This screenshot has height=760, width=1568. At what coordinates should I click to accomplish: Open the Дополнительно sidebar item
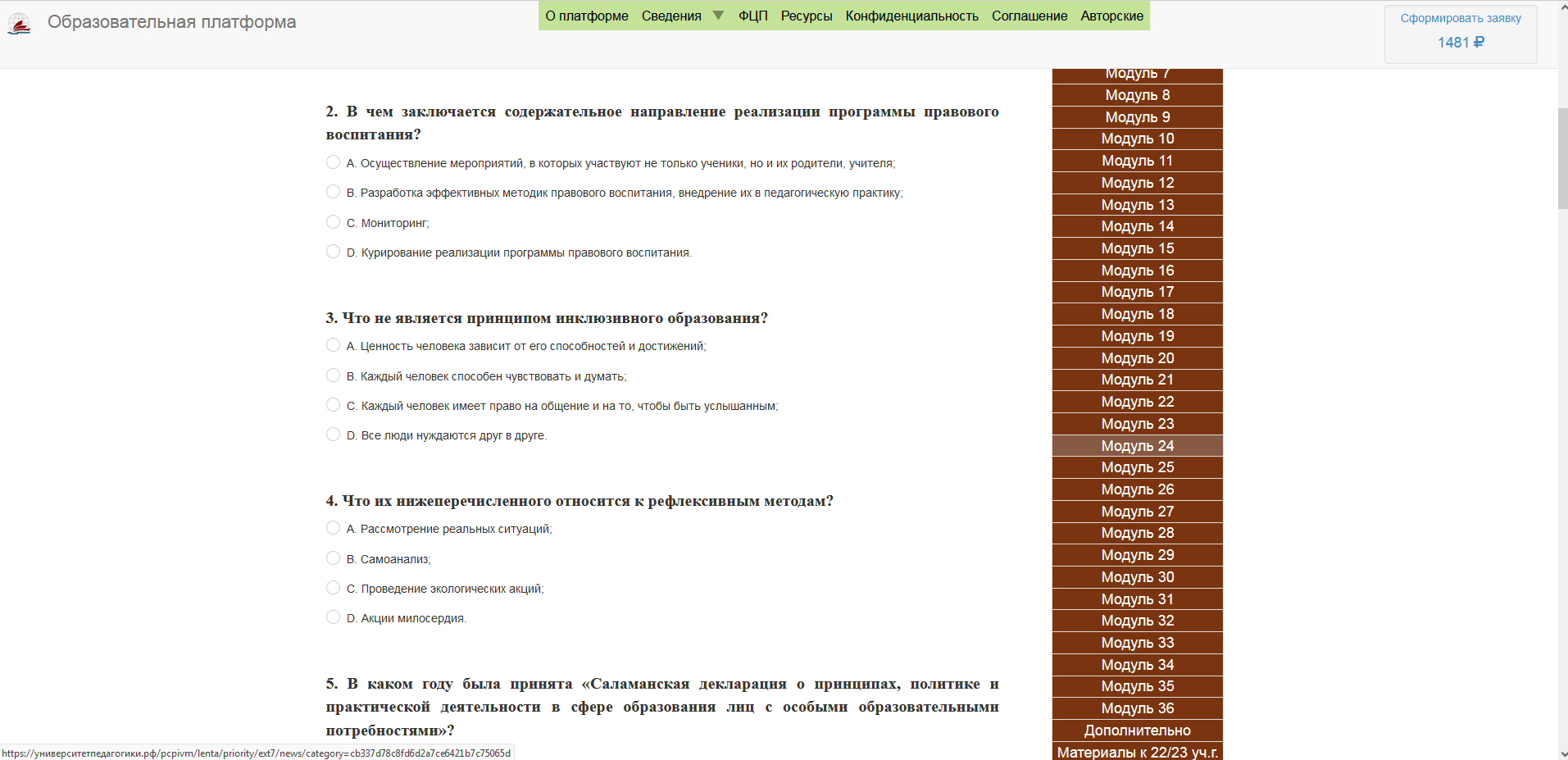click(1137, 730)
